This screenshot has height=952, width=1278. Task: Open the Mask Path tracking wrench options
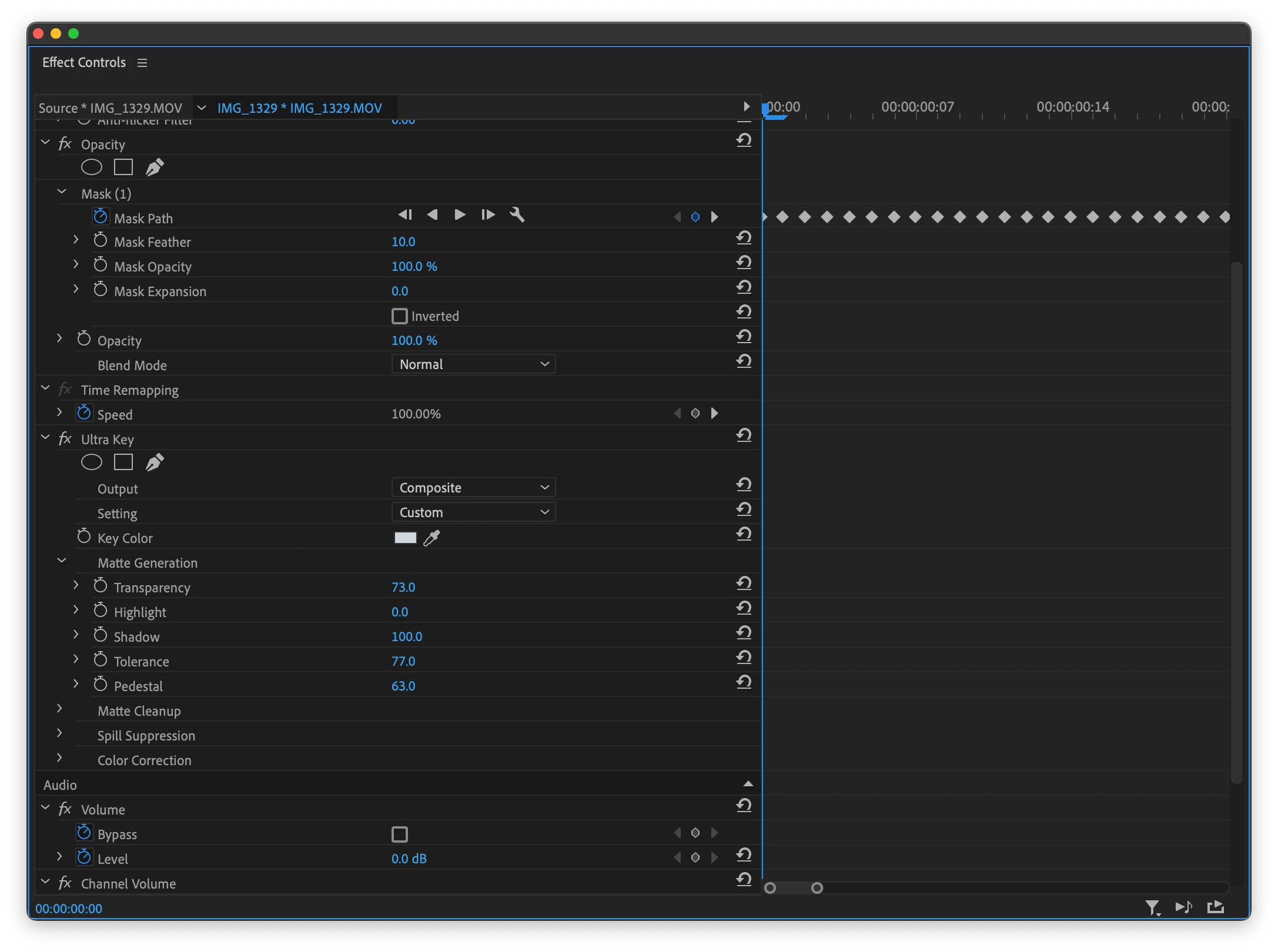(x=517, y=215)
